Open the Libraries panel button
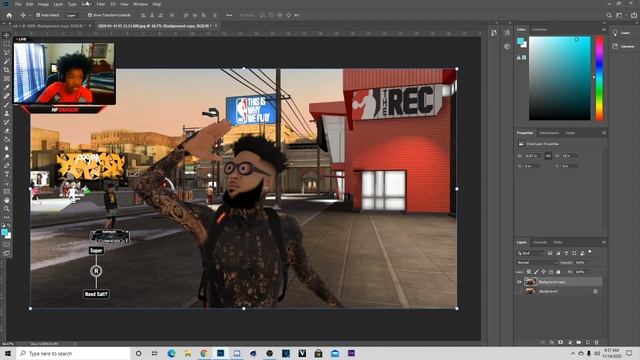The width and height of the screenshot is (640, 360). pyautogui.click(x=624, y=46)
